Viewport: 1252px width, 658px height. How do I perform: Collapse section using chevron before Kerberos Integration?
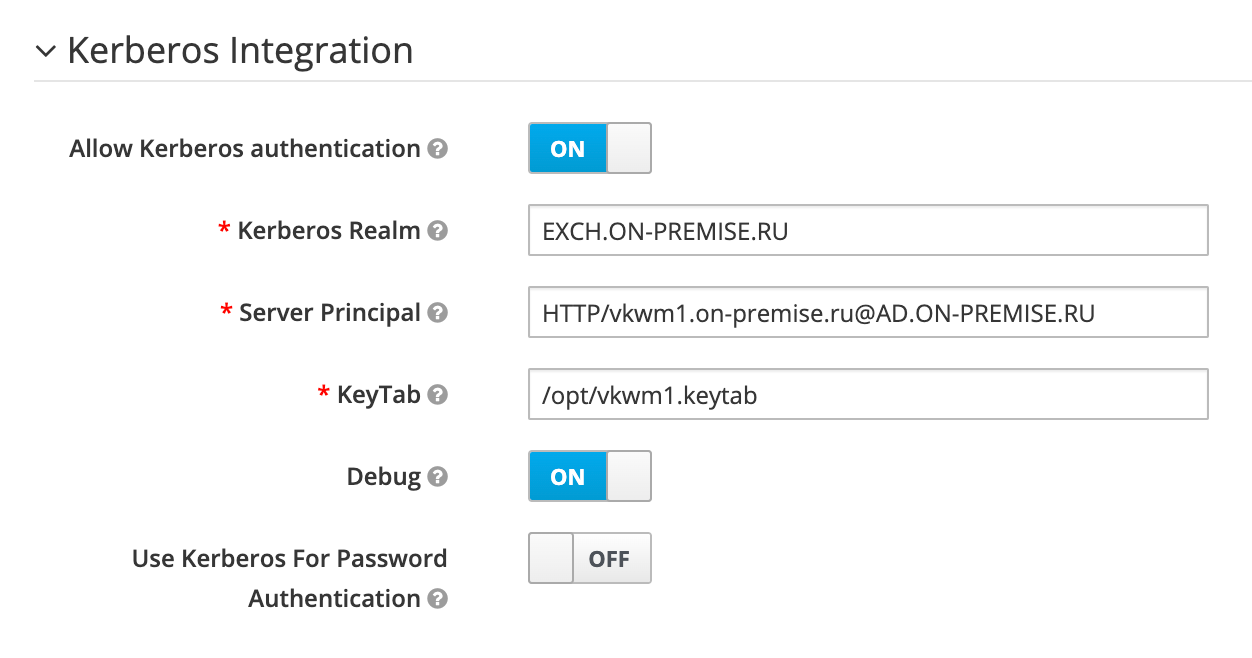pos(45,50)
